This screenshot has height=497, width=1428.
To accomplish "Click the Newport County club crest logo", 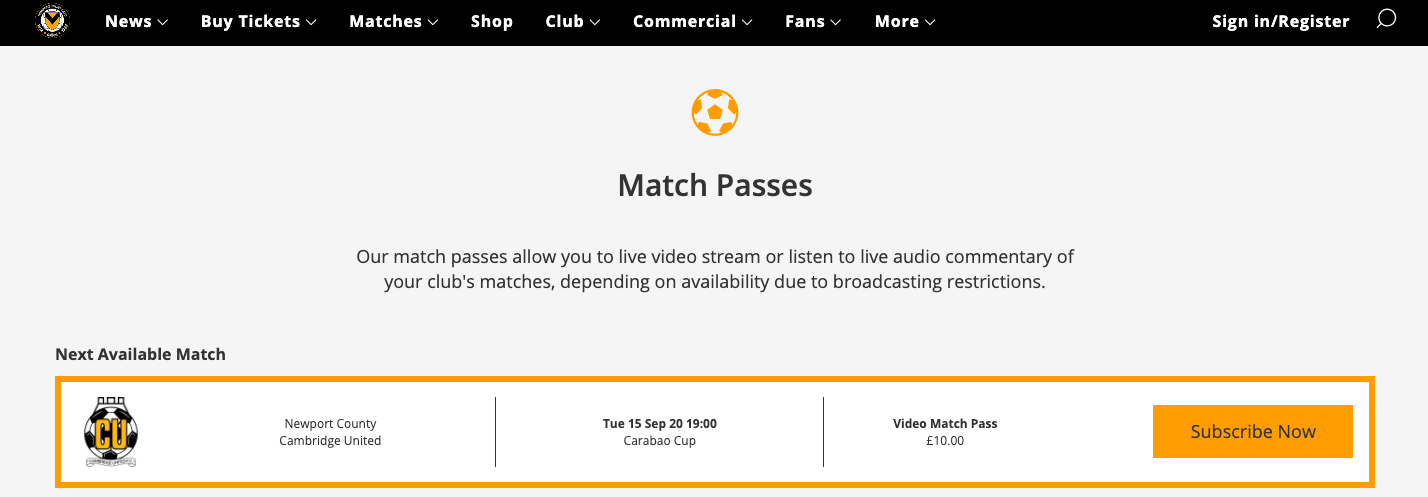I will click(x=50, y=21).
